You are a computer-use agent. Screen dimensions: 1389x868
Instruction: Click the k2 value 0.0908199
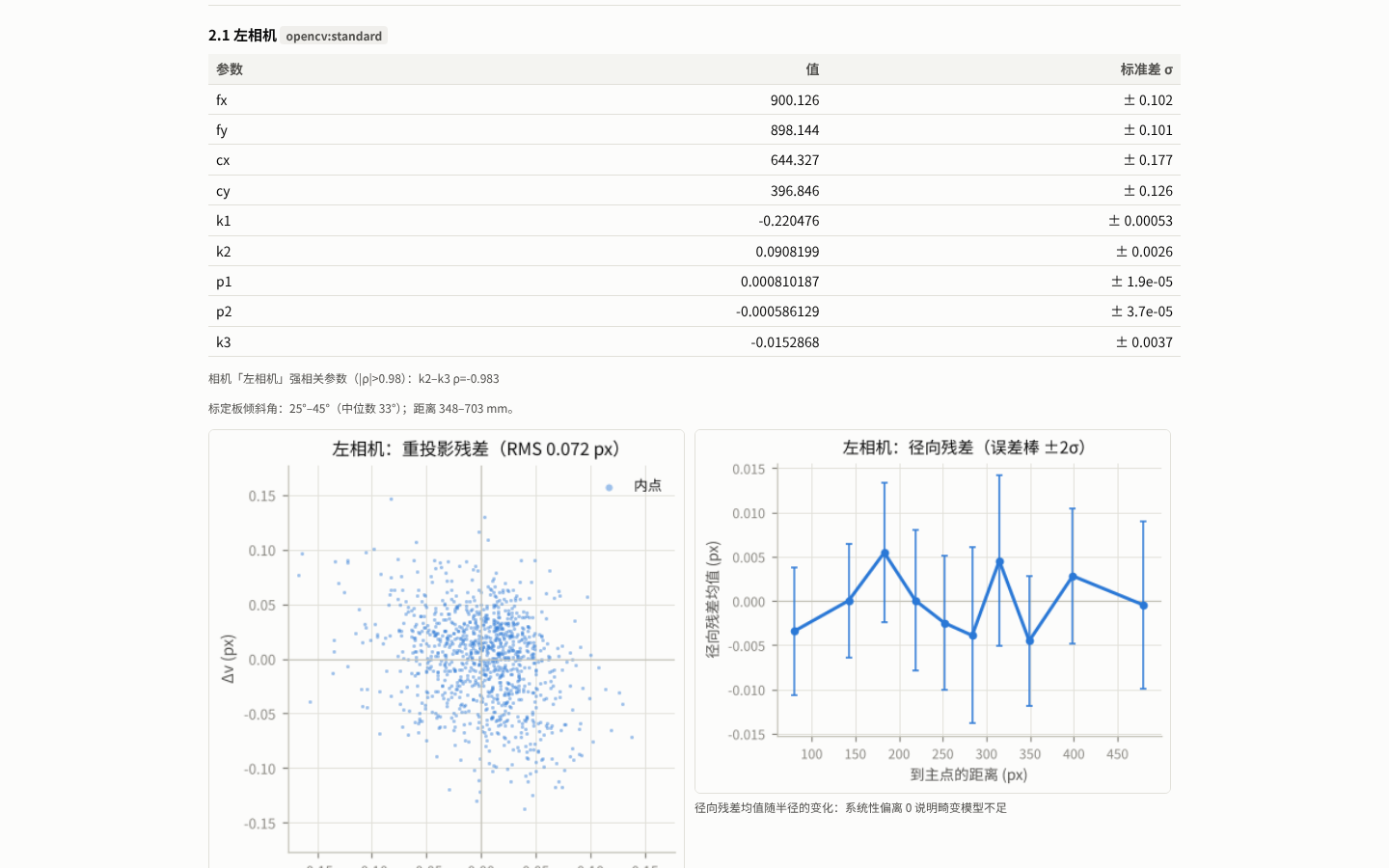click(787, 252)
